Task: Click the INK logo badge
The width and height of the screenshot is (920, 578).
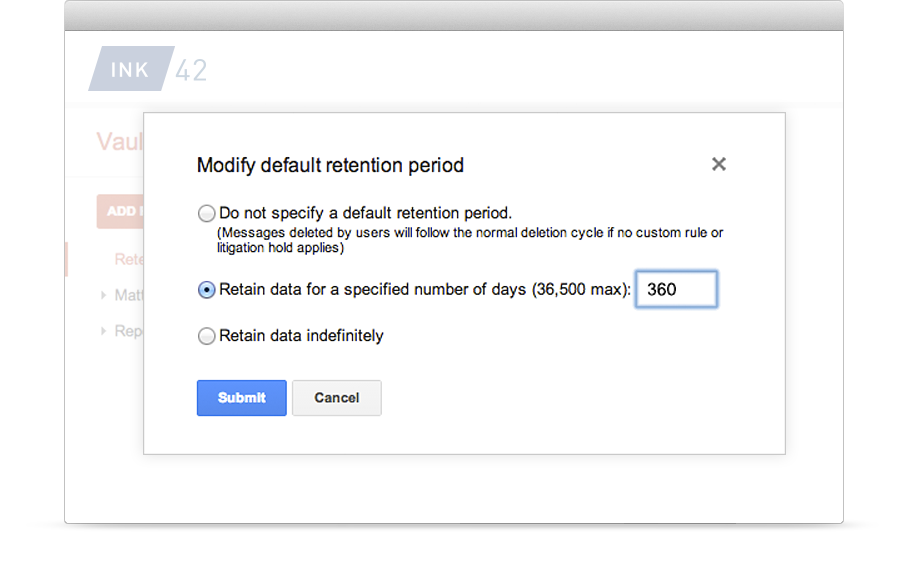Action: [x=130, y=69]
